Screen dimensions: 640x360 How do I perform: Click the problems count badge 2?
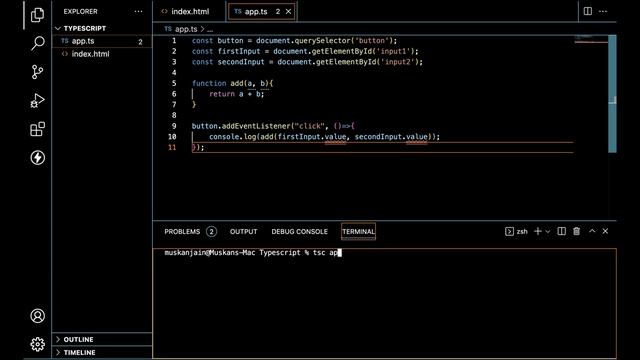pos(211,231)
